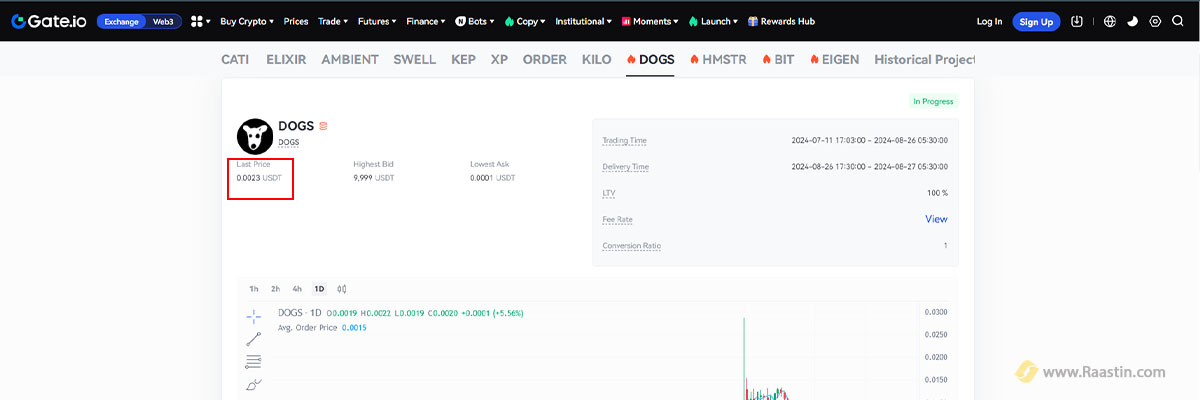This screenshot has width=1200, height=400.
Task: Click the Log In link
Action: 989,21
